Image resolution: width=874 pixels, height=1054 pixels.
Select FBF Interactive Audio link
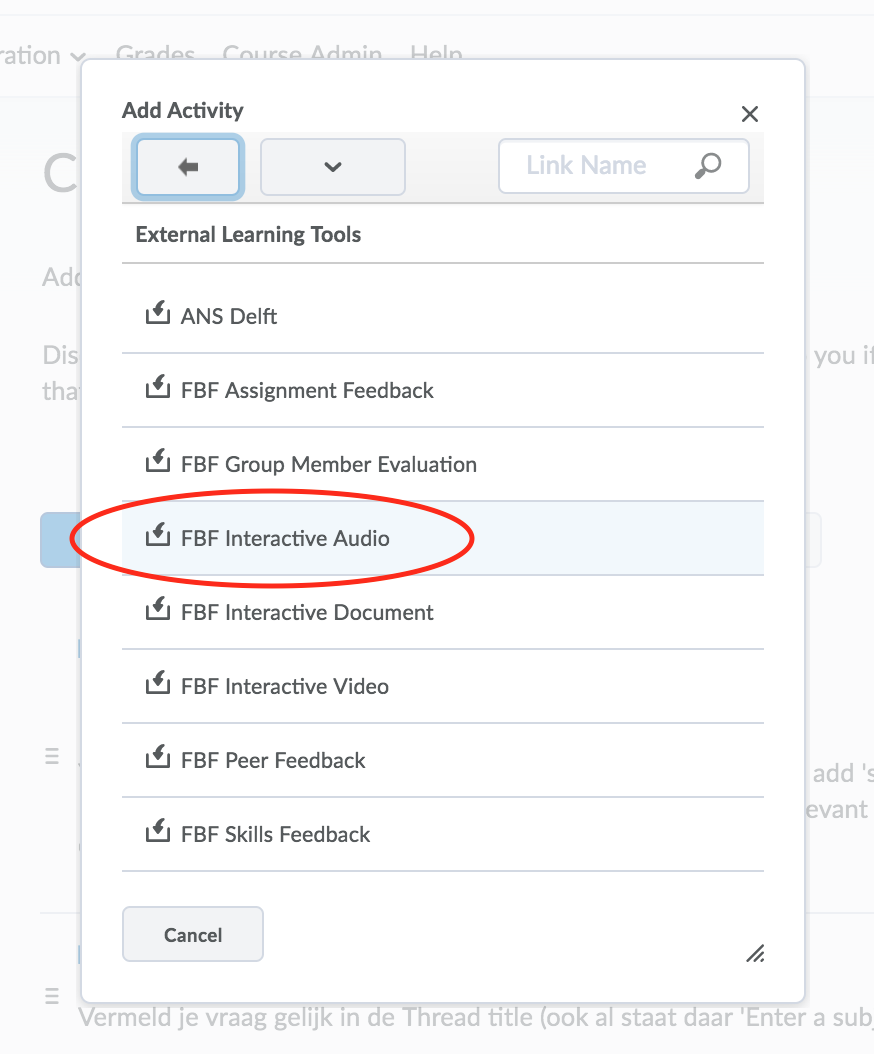(285, 538)
